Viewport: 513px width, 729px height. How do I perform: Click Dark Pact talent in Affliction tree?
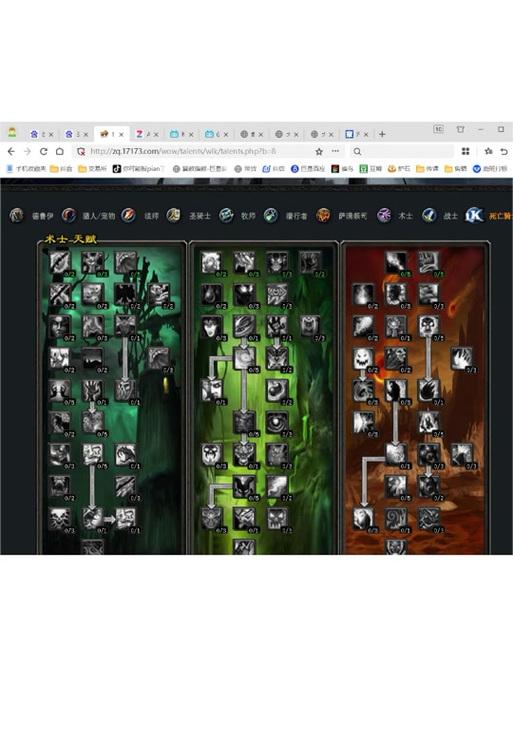(126, 455)
